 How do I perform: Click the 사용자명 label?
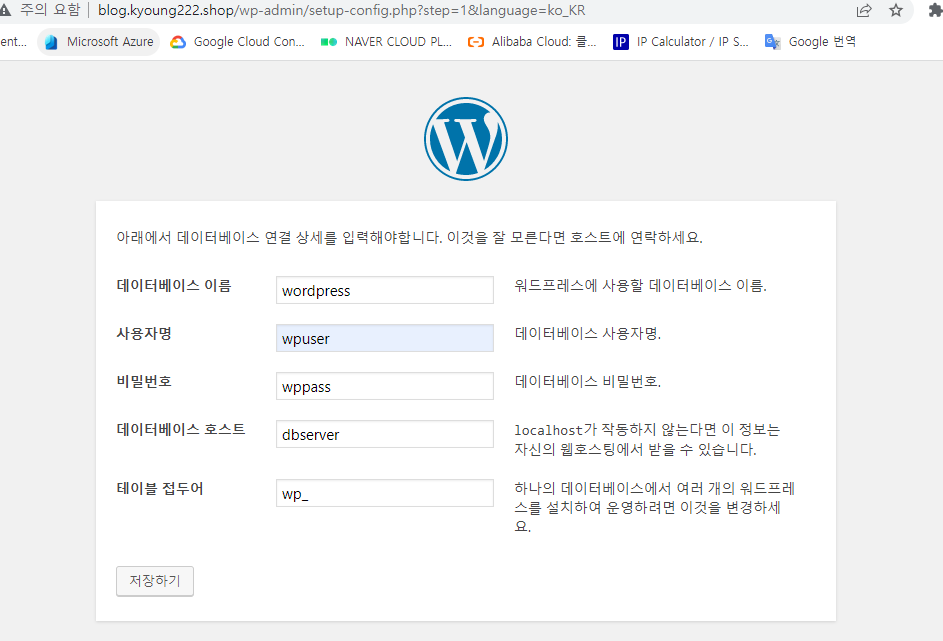coord(144,333)
